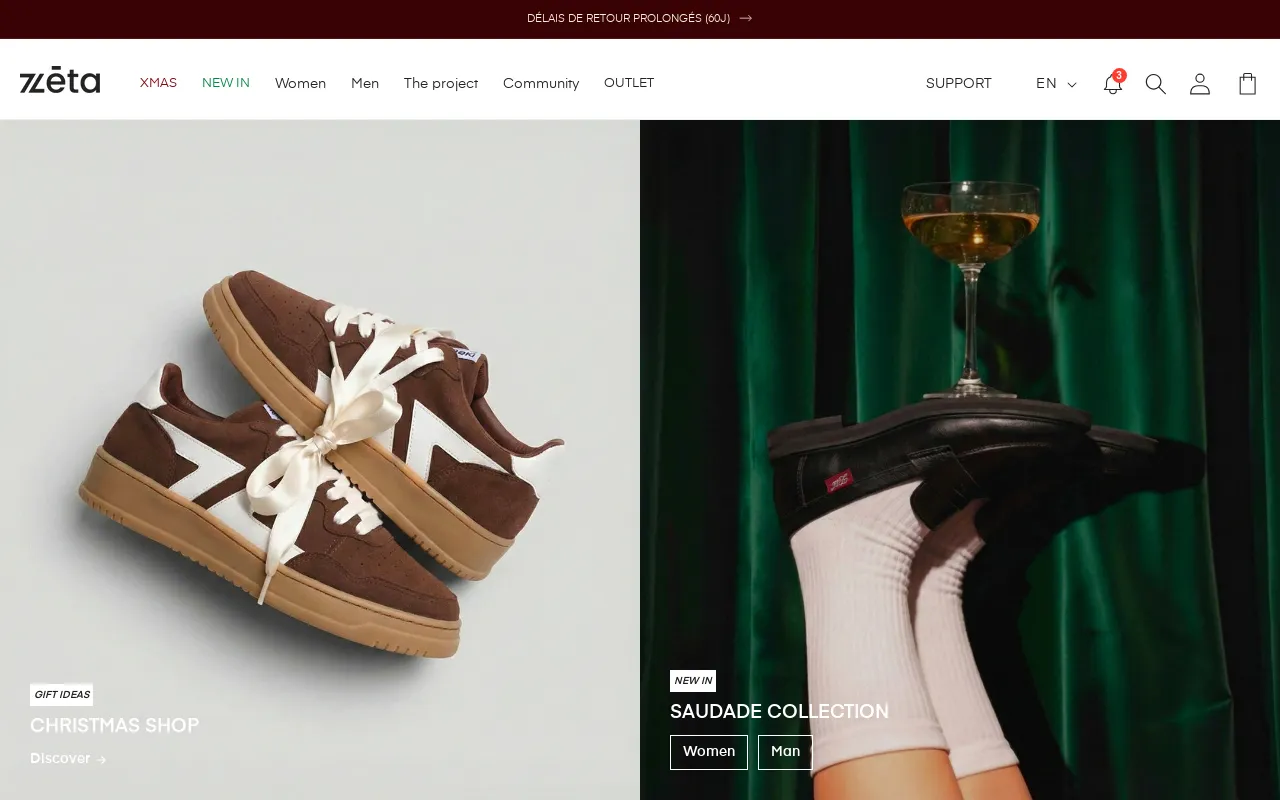Open the SUPPORT link
Image resolution: width=1280 pixels, height=800 pixels.
958,84
